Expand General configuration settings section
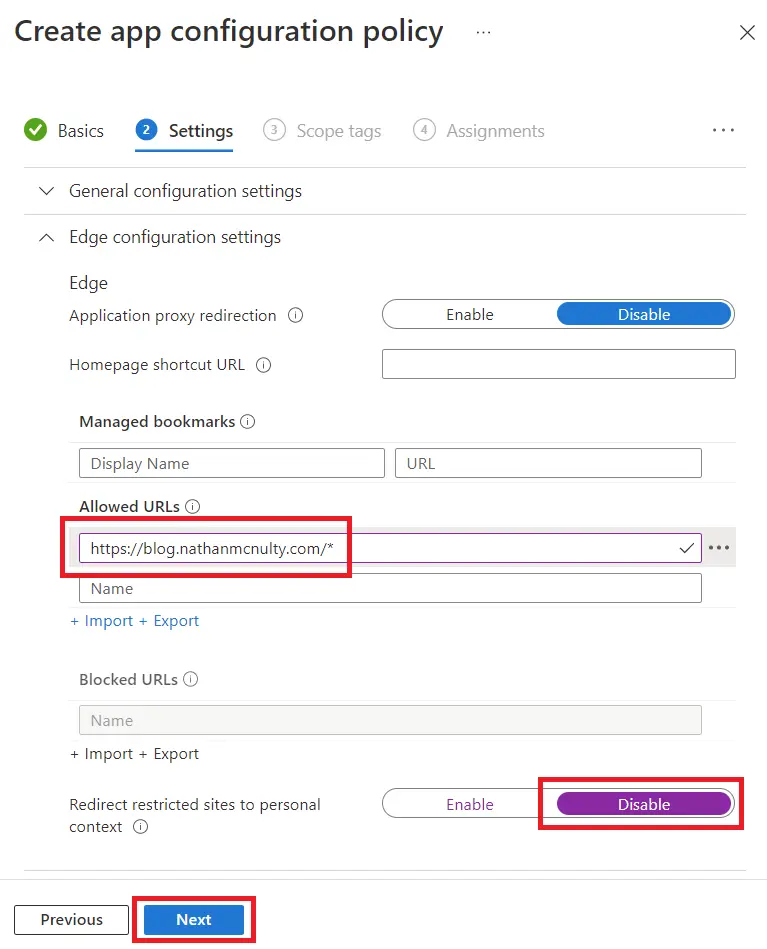This screenshot has width=767, height=949. (x=185, y=191)
